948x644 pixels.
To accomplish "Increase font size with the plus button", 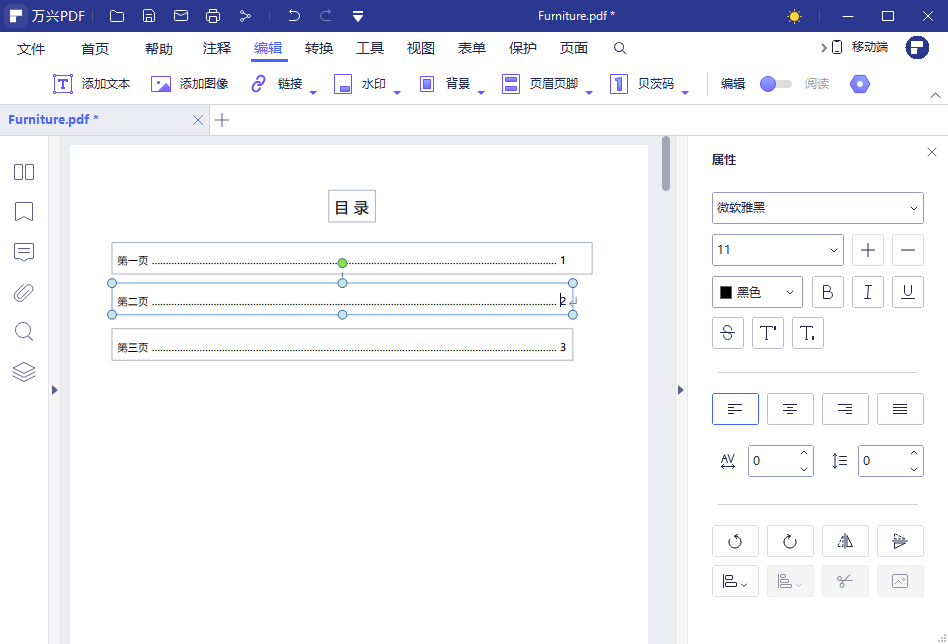I will [866, 249].
